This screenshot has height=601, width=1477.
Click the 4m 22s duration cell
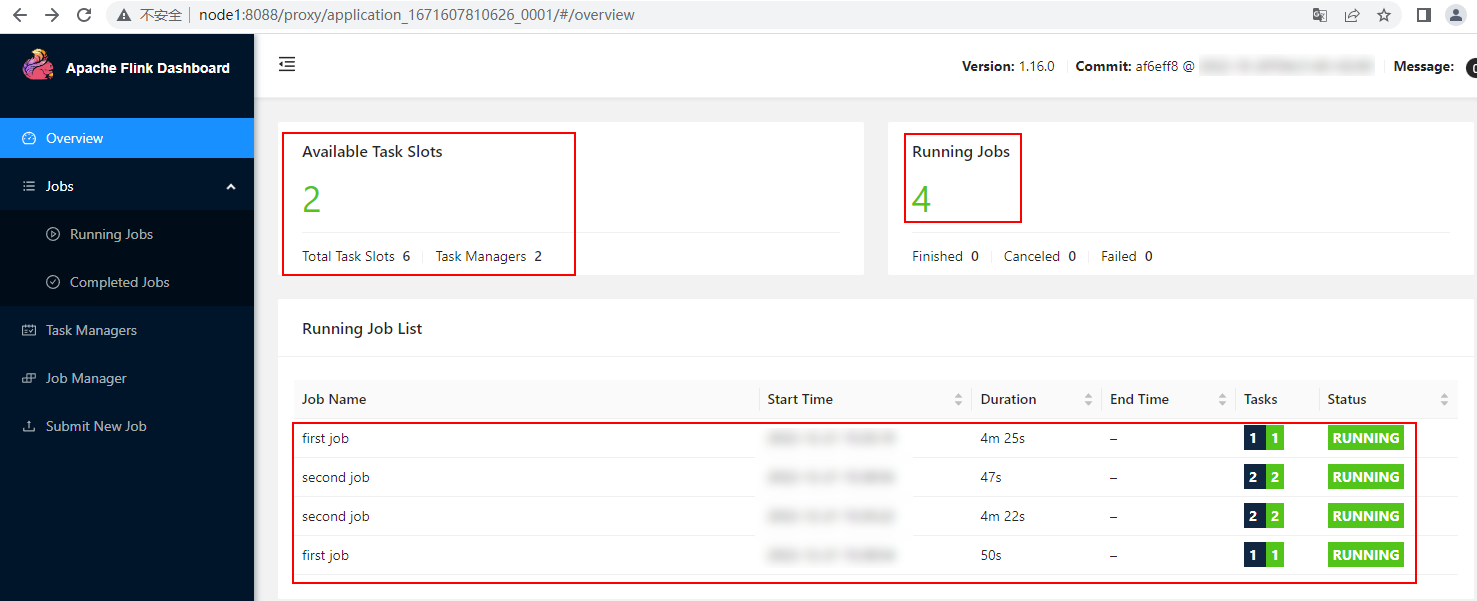pyautogui.click(x=1003, y=516)
